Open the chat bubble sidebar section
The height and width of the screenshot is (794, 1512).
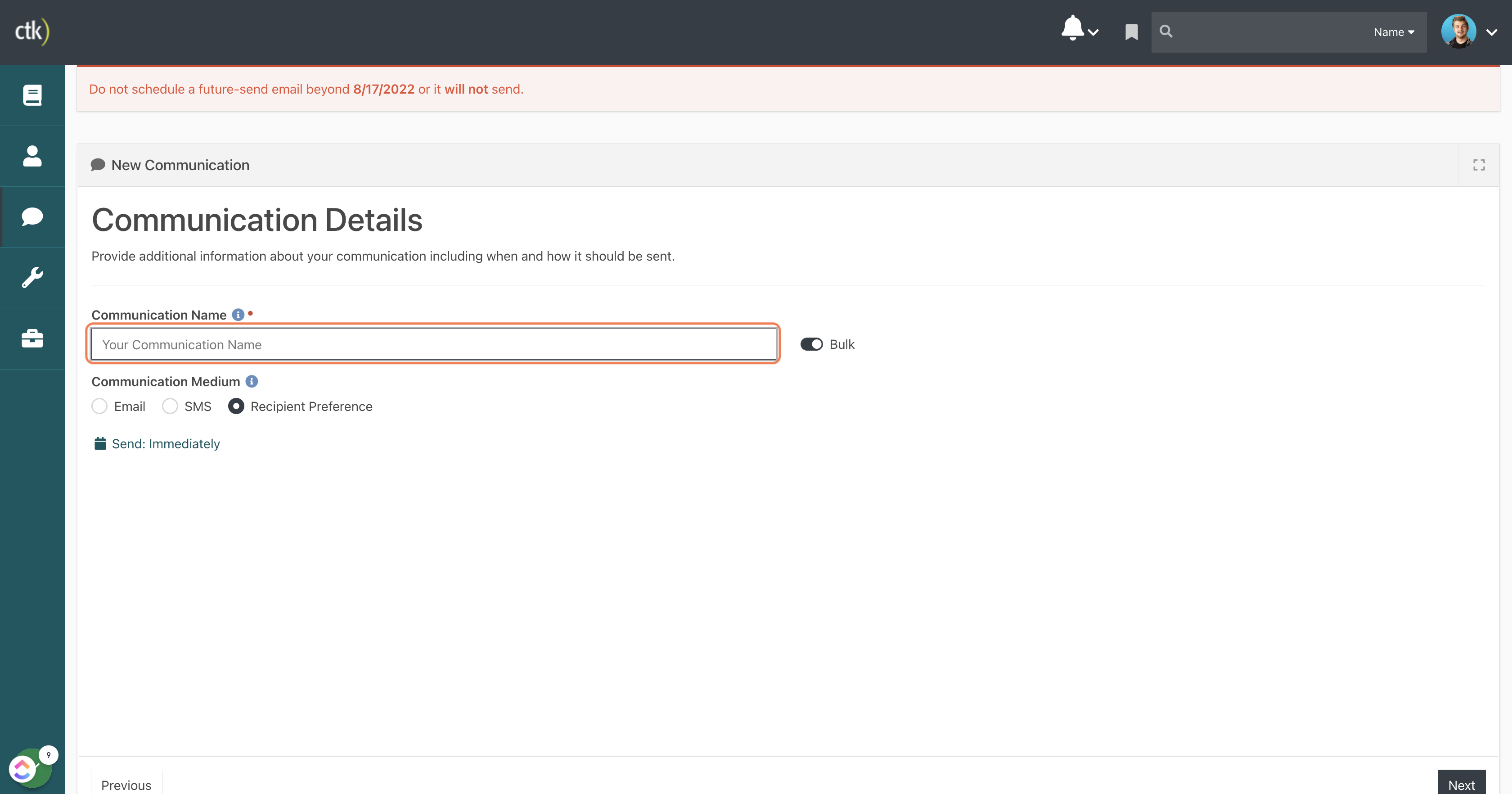[x=32, y=217]
